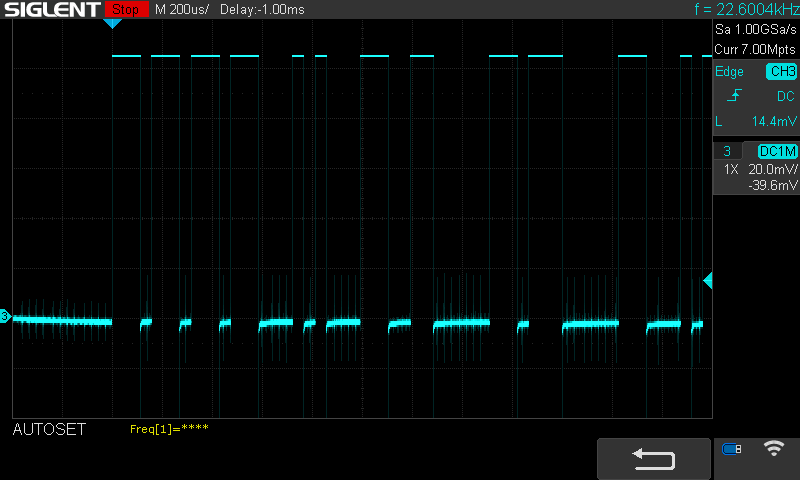The width and height of the screenshot is (800, 480).
Task: Click the 20.0mV/ vertical scale value
Action: point(773,169)
